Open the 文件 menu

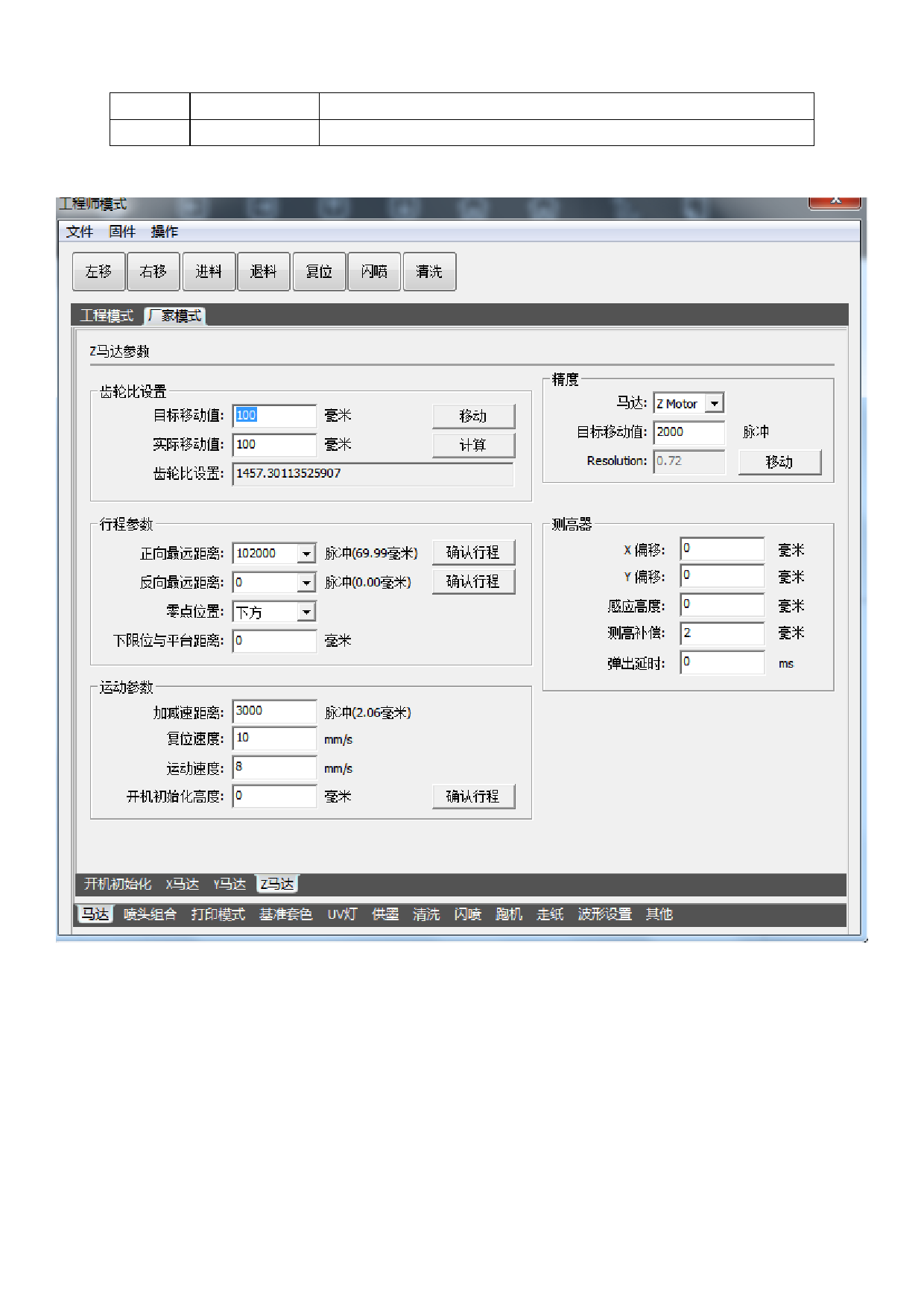[79, 232]
